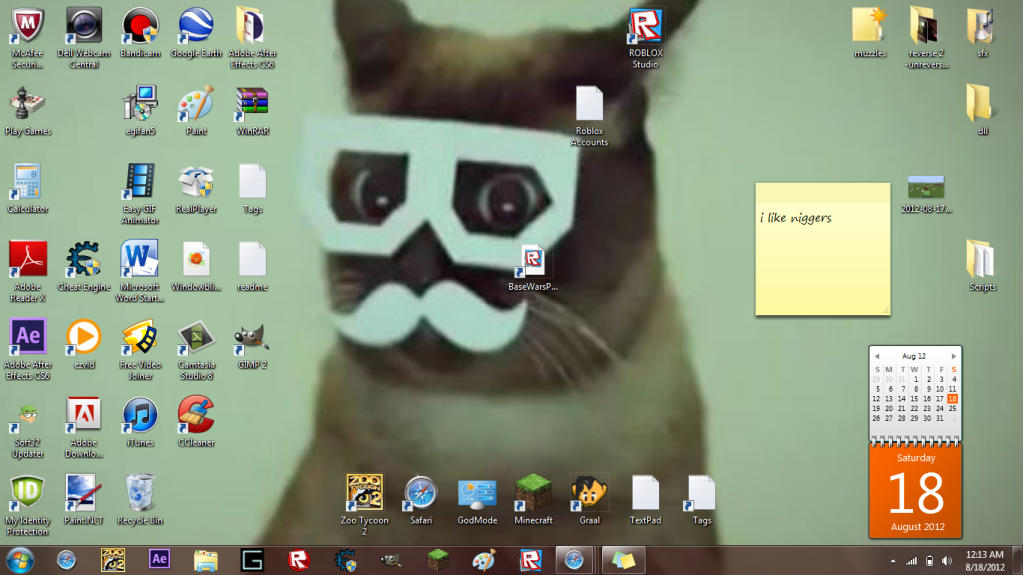1023x575 pixels.
Task: Select the Roblox Accounts file
Action: pos(589,116)
